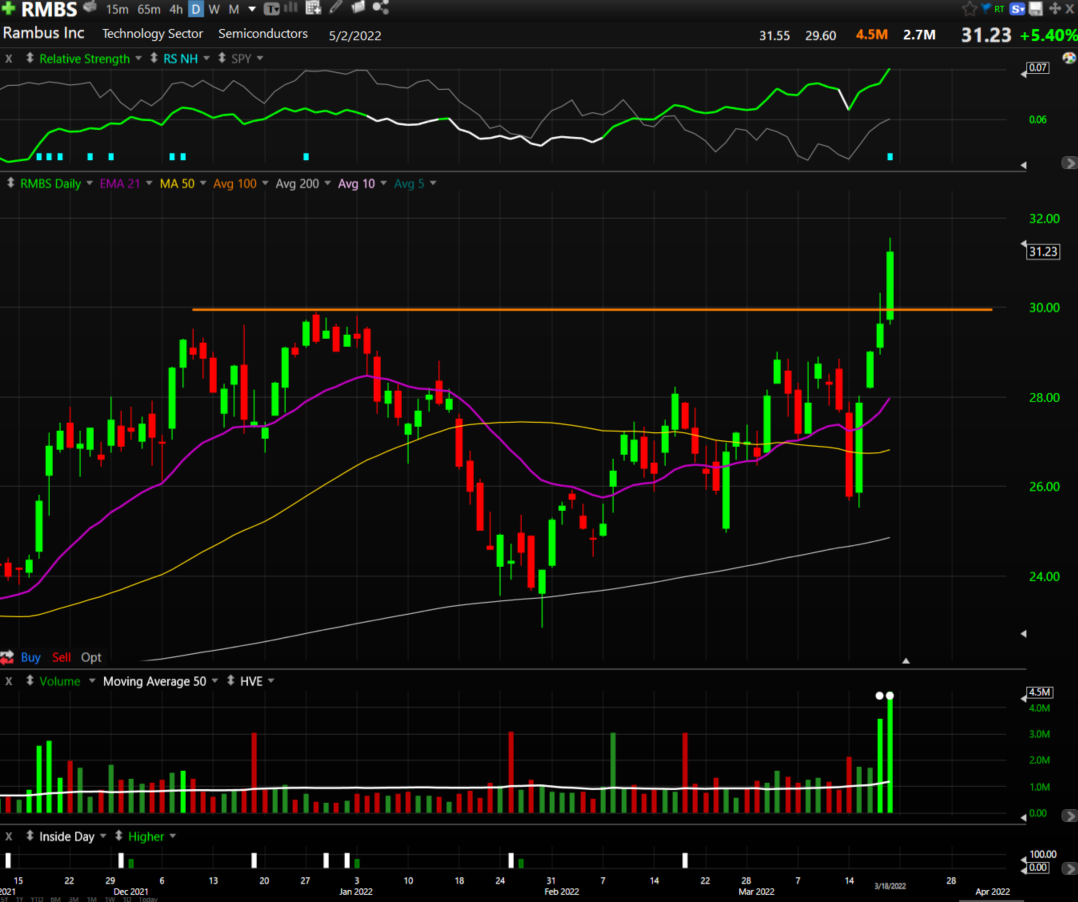Switch to the 65m timeframe
The height and width of the screenshot is (902, 1078).
148,9
